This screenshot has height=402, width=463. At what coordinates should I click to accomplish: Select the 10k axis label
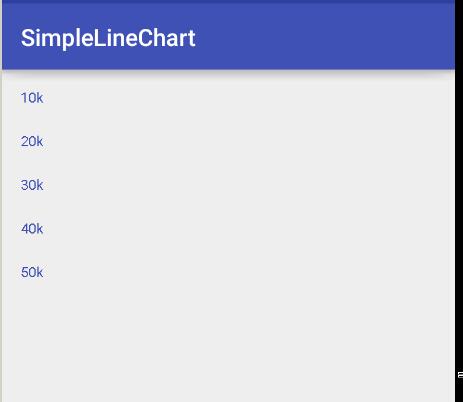[x=32, y=98]
